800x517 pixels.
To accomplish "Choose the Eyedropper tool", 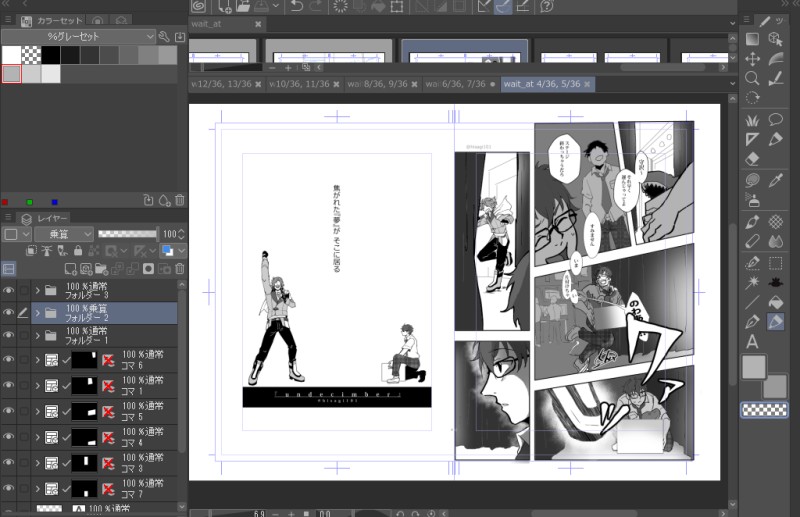I will tap(775, 178).
